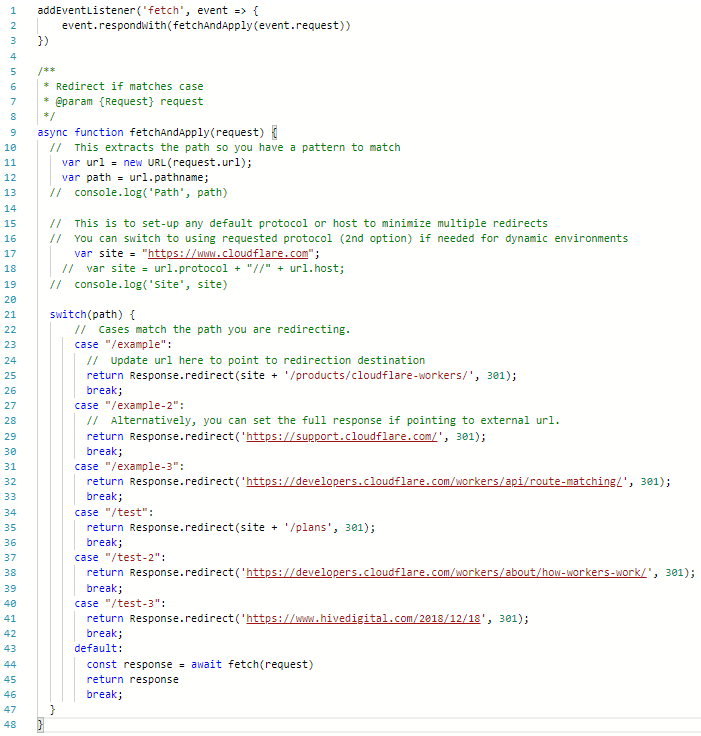Click 'break;' on line 46

[x=105, y=695]
